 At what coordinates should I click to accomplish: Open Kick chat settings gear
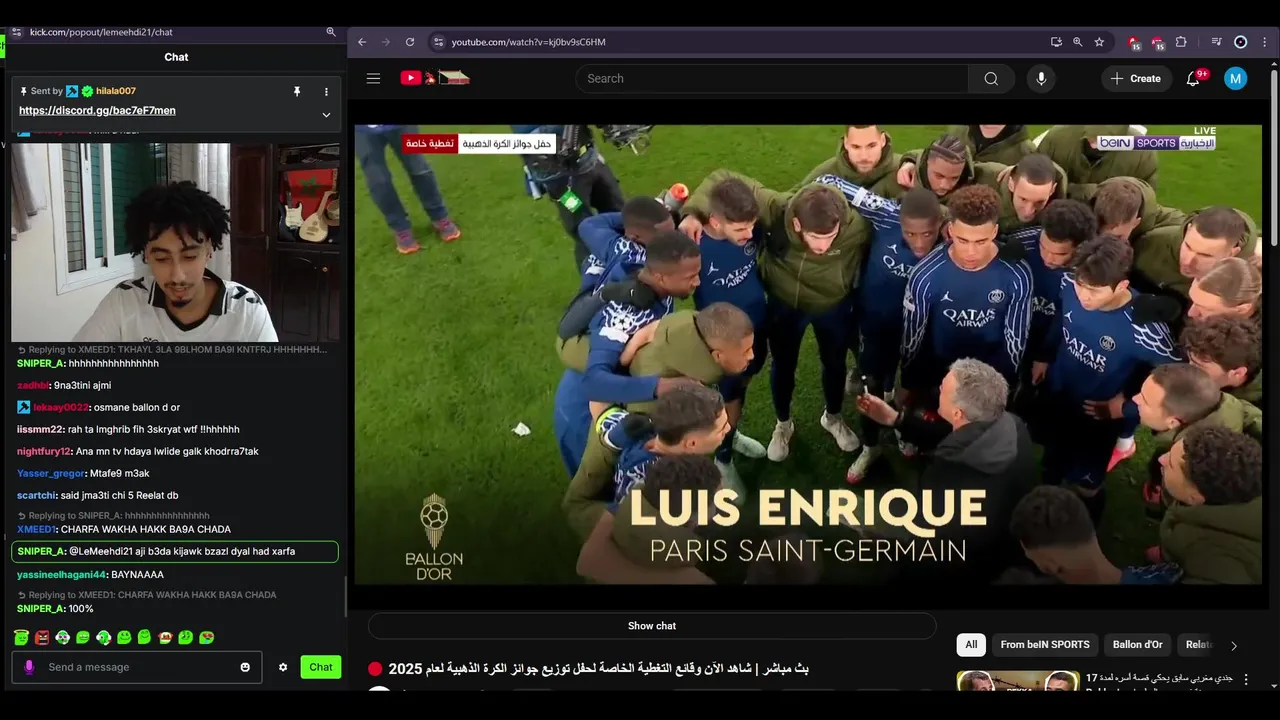click(283, 667)
